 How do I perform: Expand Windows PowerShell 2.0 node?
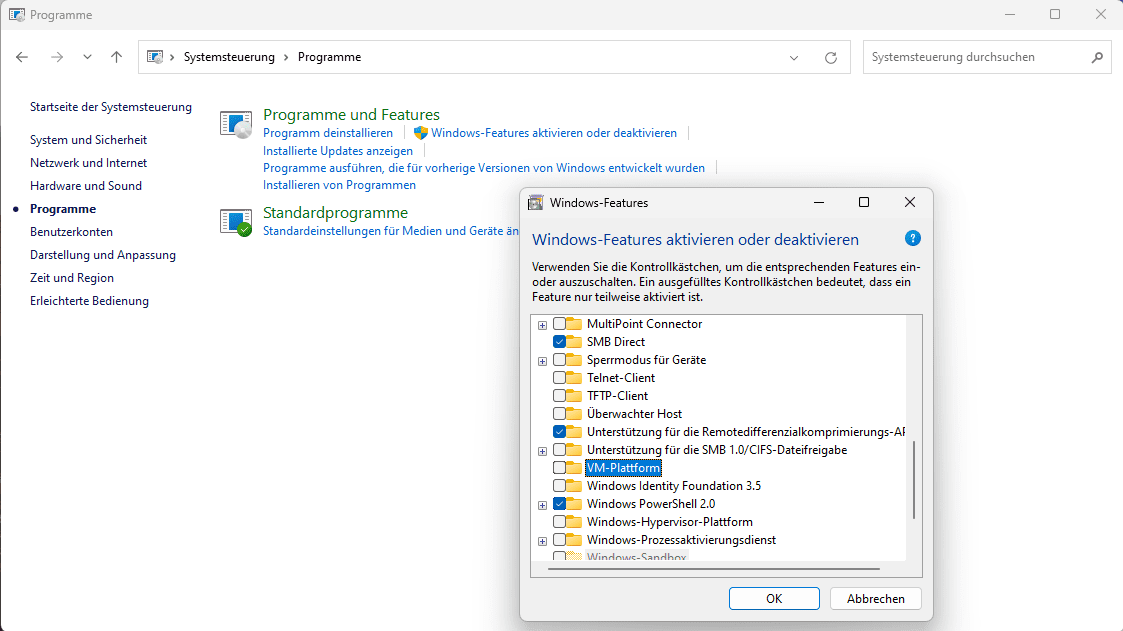tap(542, 505)
